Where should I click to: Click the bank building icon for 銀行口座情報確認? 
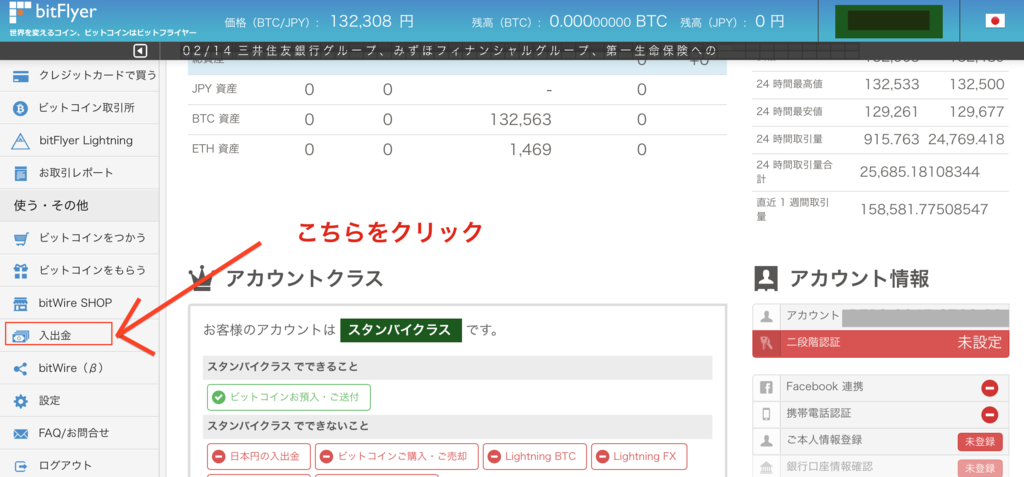767,468
